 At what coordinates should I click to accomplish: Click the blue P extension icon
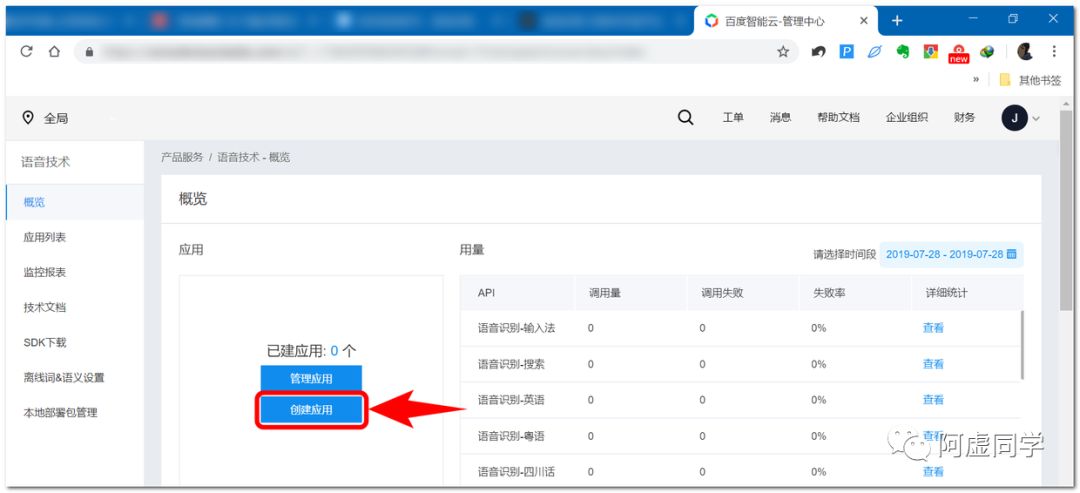pos(847,52)
